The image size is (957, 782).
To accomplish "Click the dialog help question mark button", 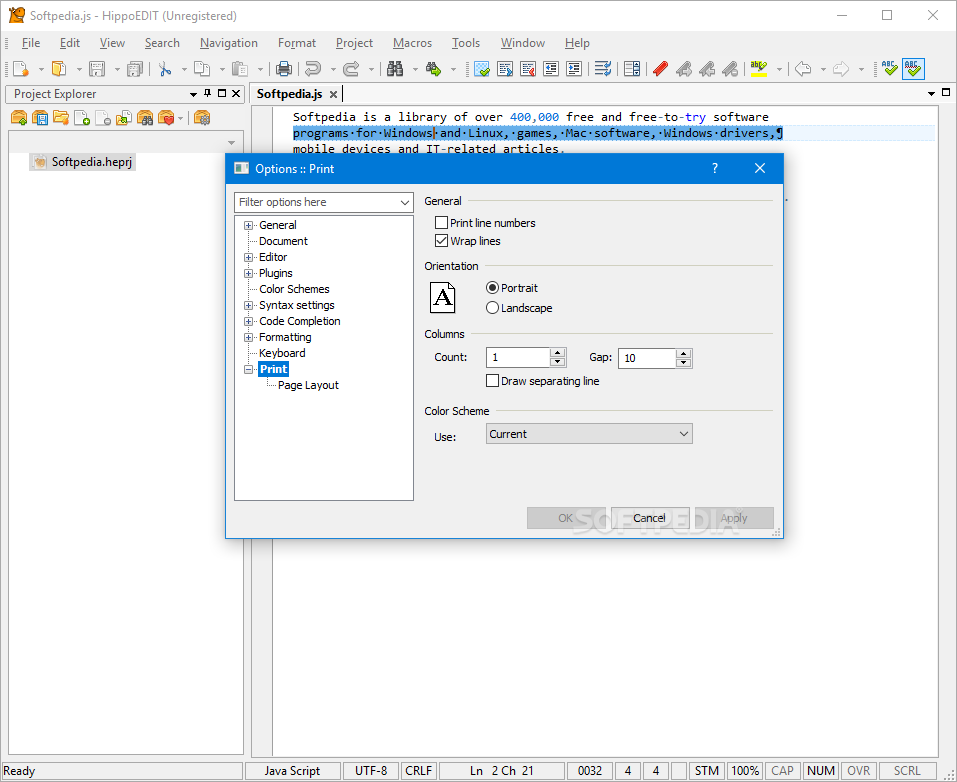I will tap(715, 168).
